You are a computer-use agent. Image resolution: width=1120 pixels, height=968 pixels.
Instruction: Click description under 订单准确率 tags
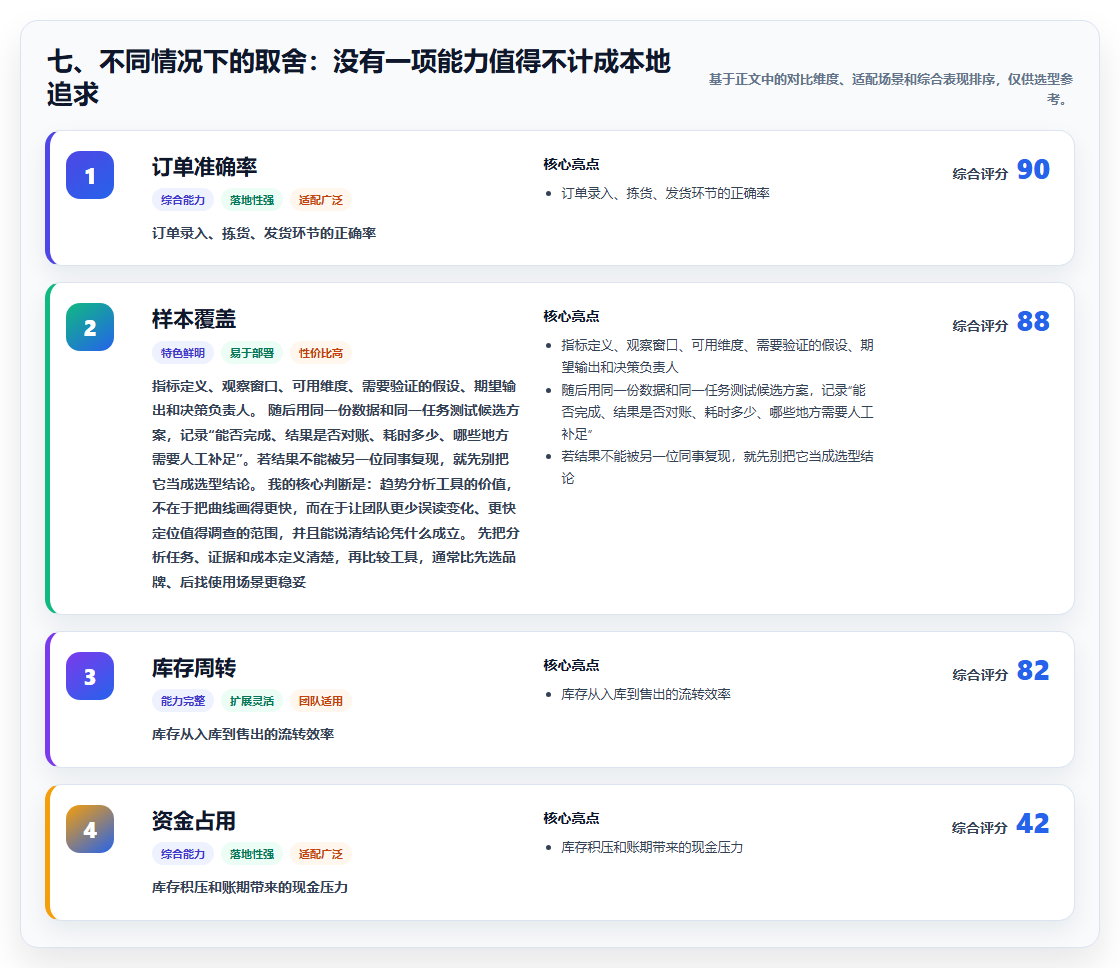click(264, 233)
